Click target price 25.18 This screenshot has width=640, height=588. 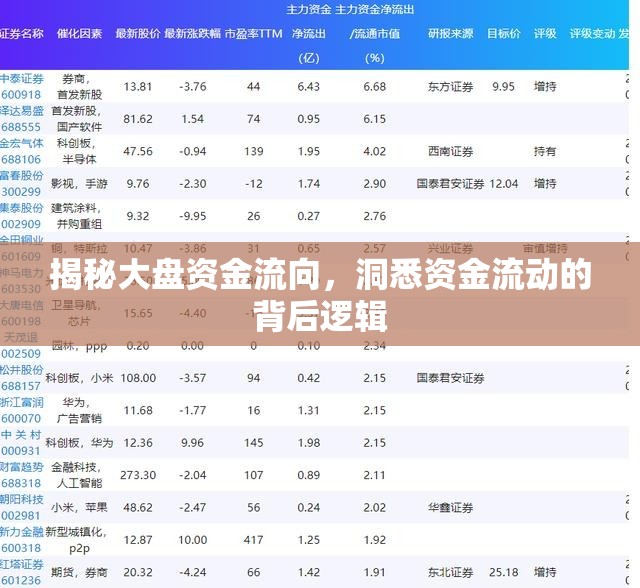(504, 572)
